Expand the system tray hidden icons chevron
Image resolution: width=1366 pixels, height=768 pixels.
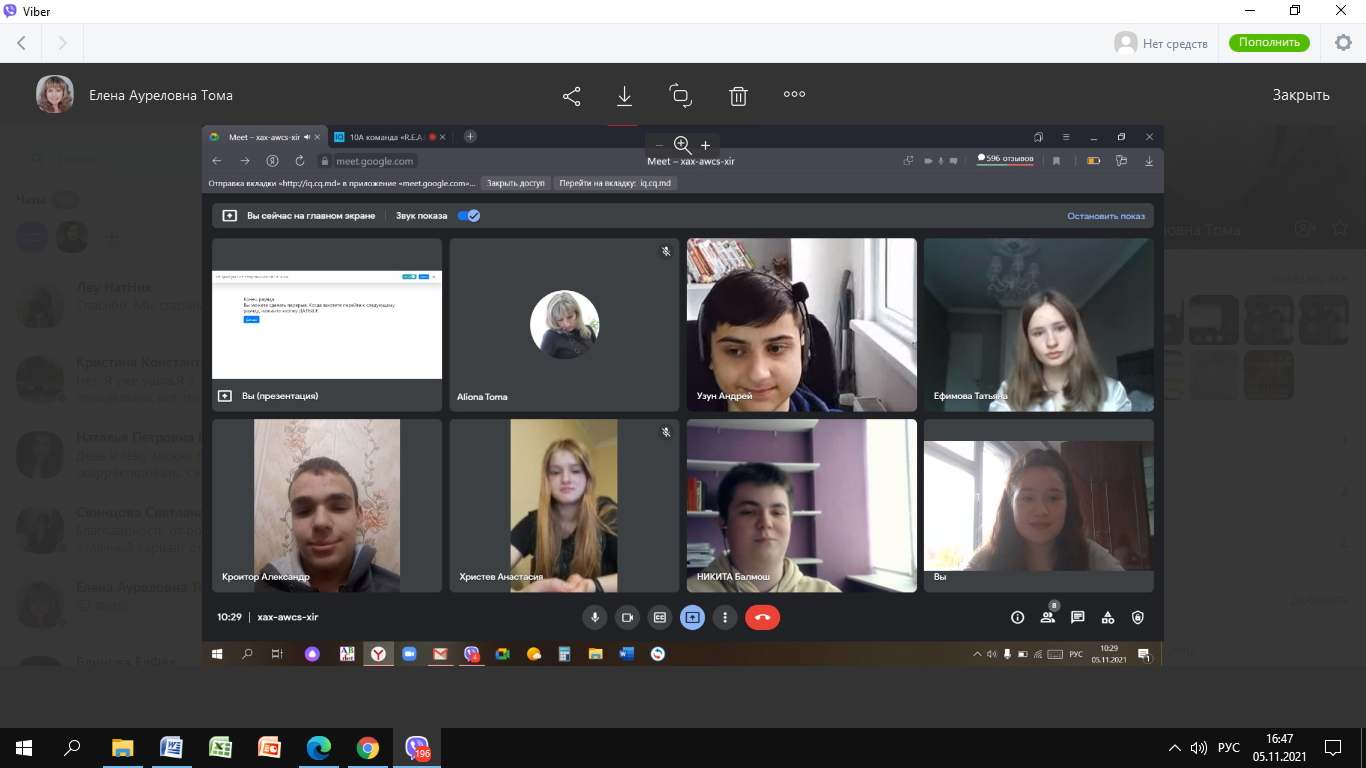click(x=1175, y=748)
